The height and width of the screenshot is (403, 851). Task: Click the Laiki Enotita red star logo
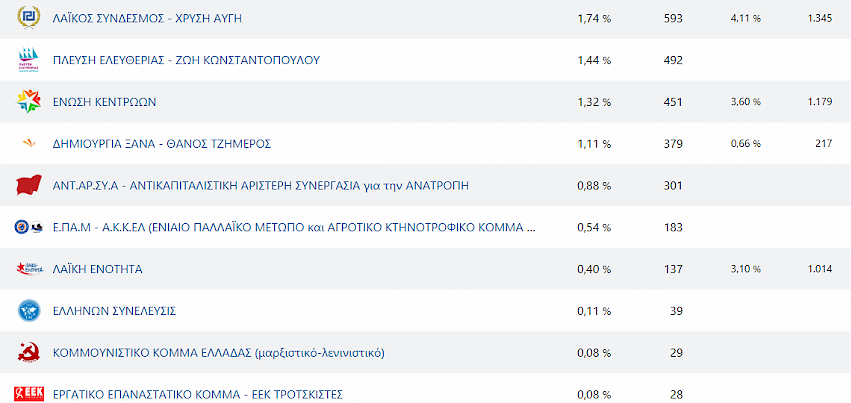(28, 269)
